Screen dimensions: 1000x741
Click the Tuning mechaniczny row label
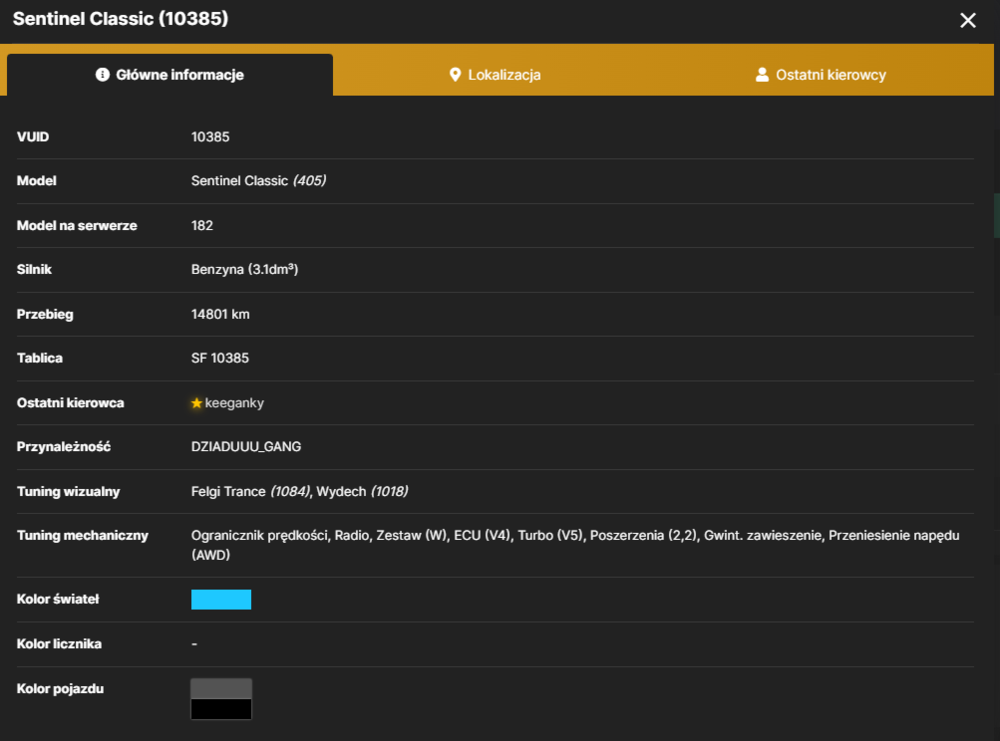click(82, 536)
